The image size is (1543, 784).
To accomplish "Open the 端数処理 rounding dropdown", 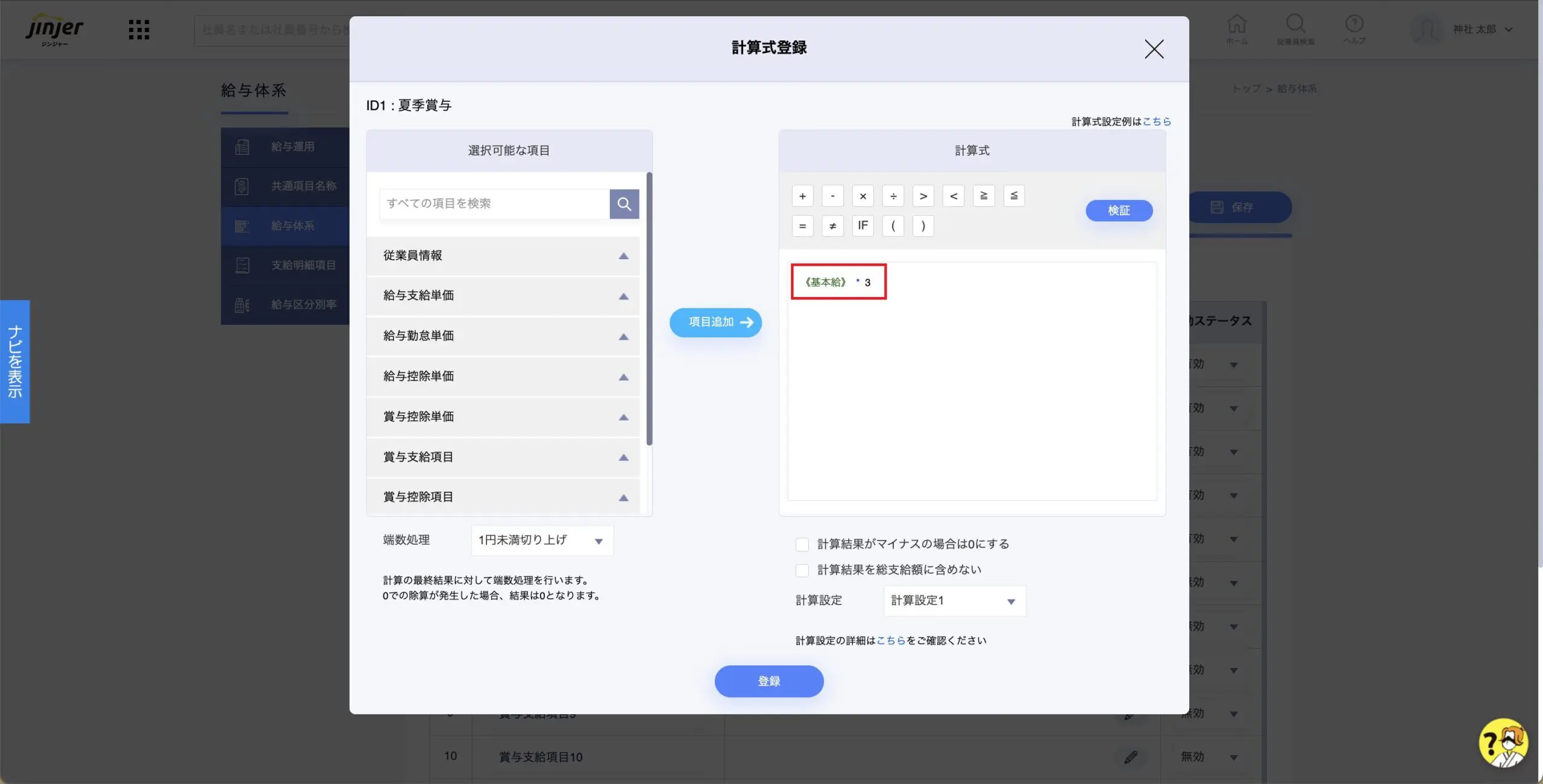I will click(x=542, y=541).
